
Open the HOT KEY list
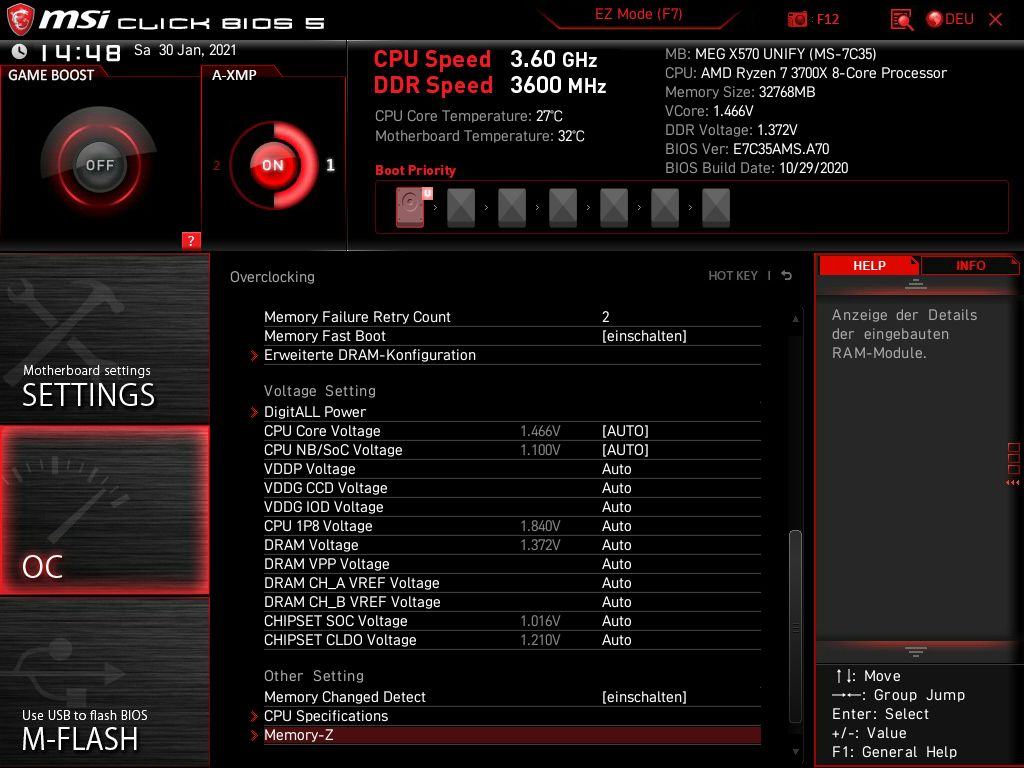[x=733, y=276]
